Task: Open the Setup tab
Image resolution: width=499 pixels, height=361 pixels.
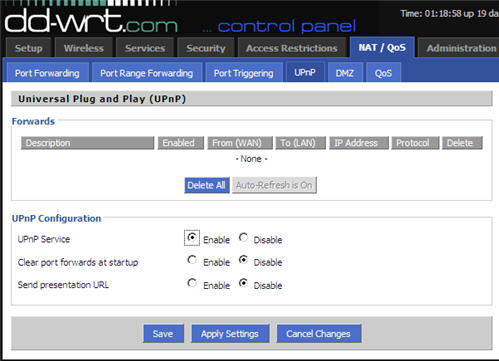Action: 29,48
